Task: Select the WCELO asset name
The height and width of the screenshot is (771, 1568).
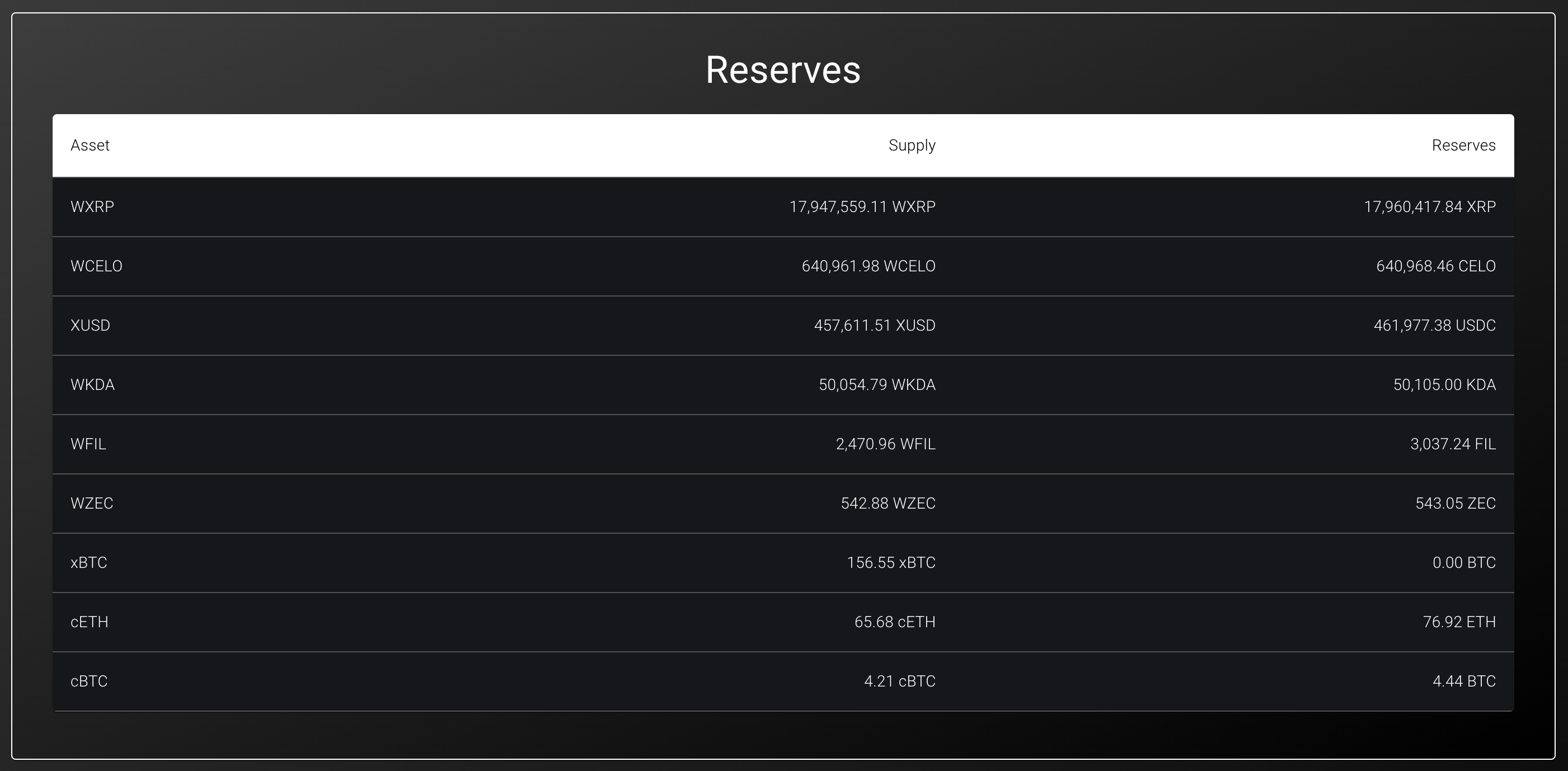Action: (96, 266)
